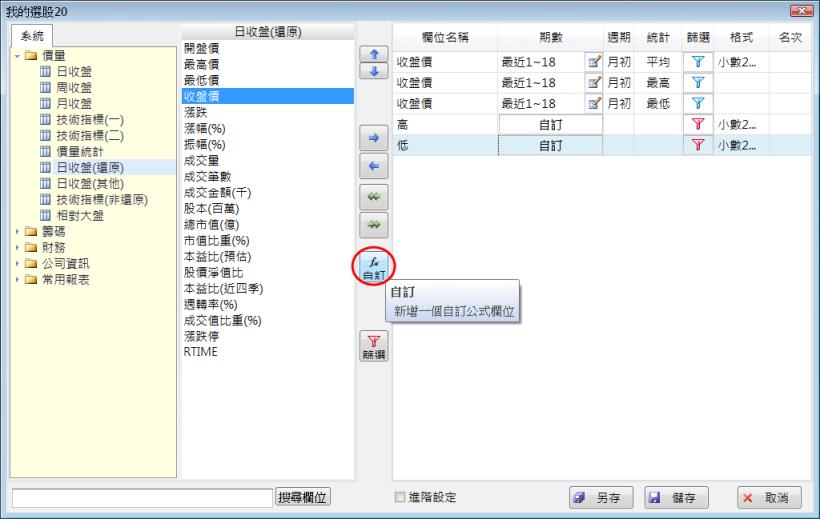The height and width of the screenshot is (519, 820).
Task: Select the 周收盤 table icon in tree
Action: [x=46, y=87]
